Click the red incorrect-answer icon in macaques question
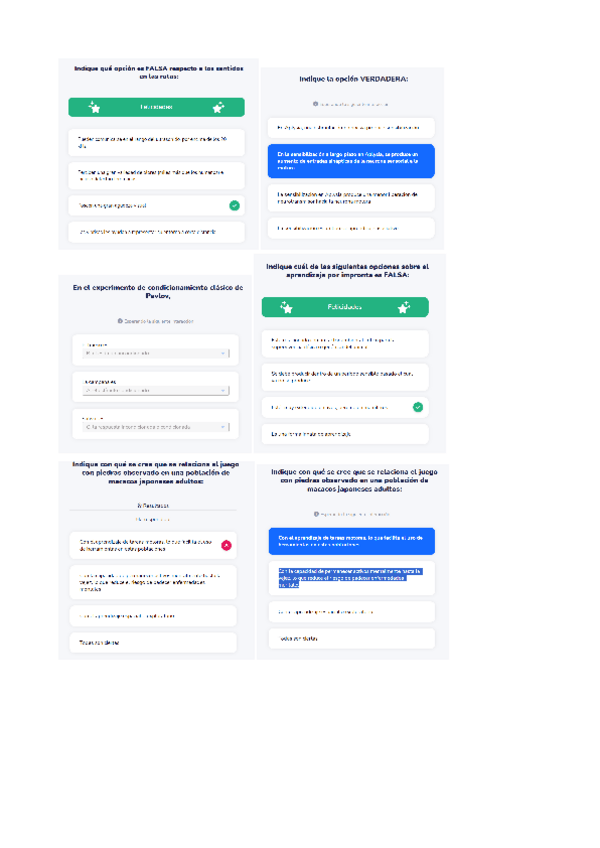Image resolution: width=600 pixels, height=848 pixels. tap(226, 545)
